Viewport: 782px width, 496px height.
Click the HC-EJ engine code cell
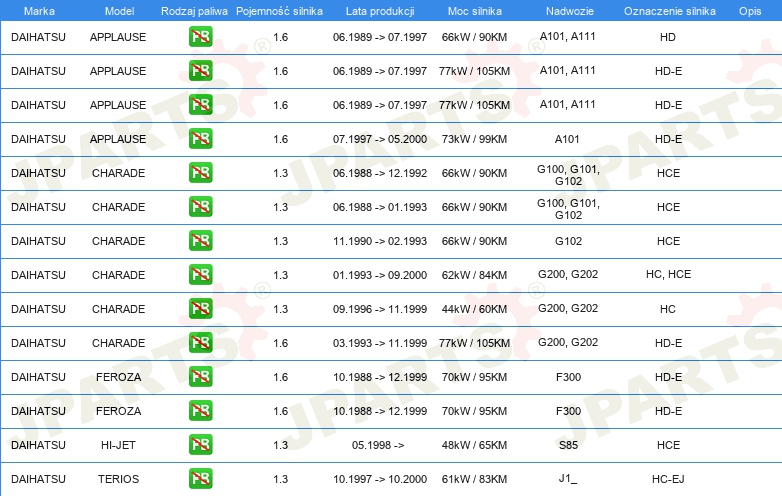coord(669,479)
